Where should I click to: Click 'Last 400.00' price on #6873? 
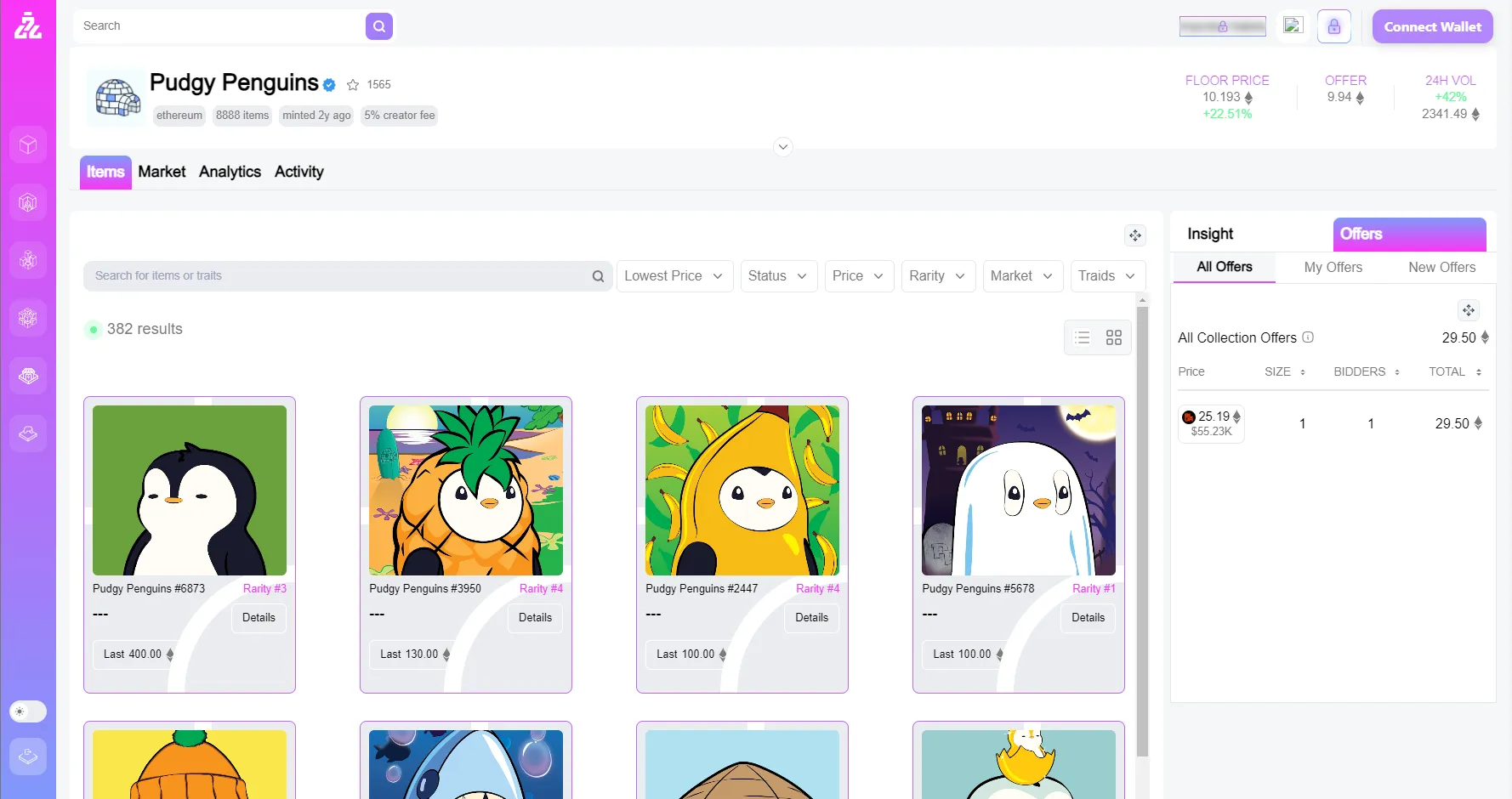(x=135, y=654)
